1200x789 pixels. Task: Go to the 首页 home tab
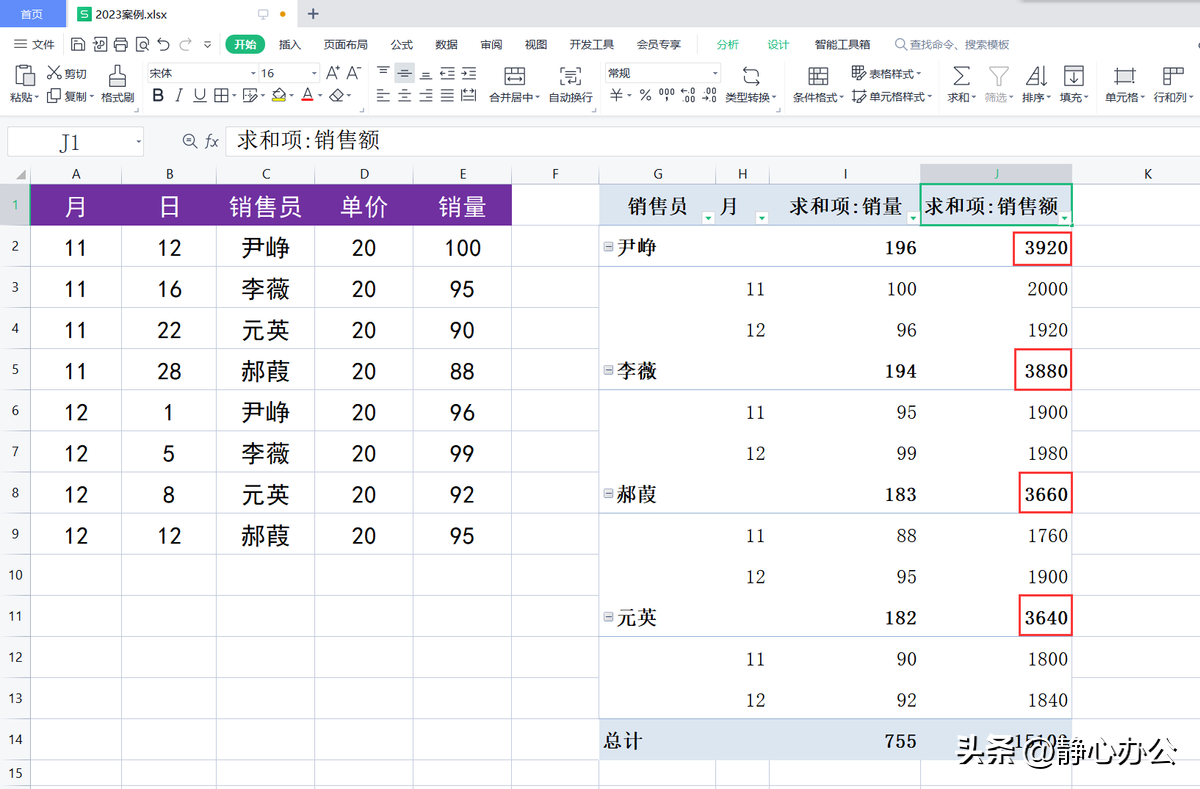(32, 14)
